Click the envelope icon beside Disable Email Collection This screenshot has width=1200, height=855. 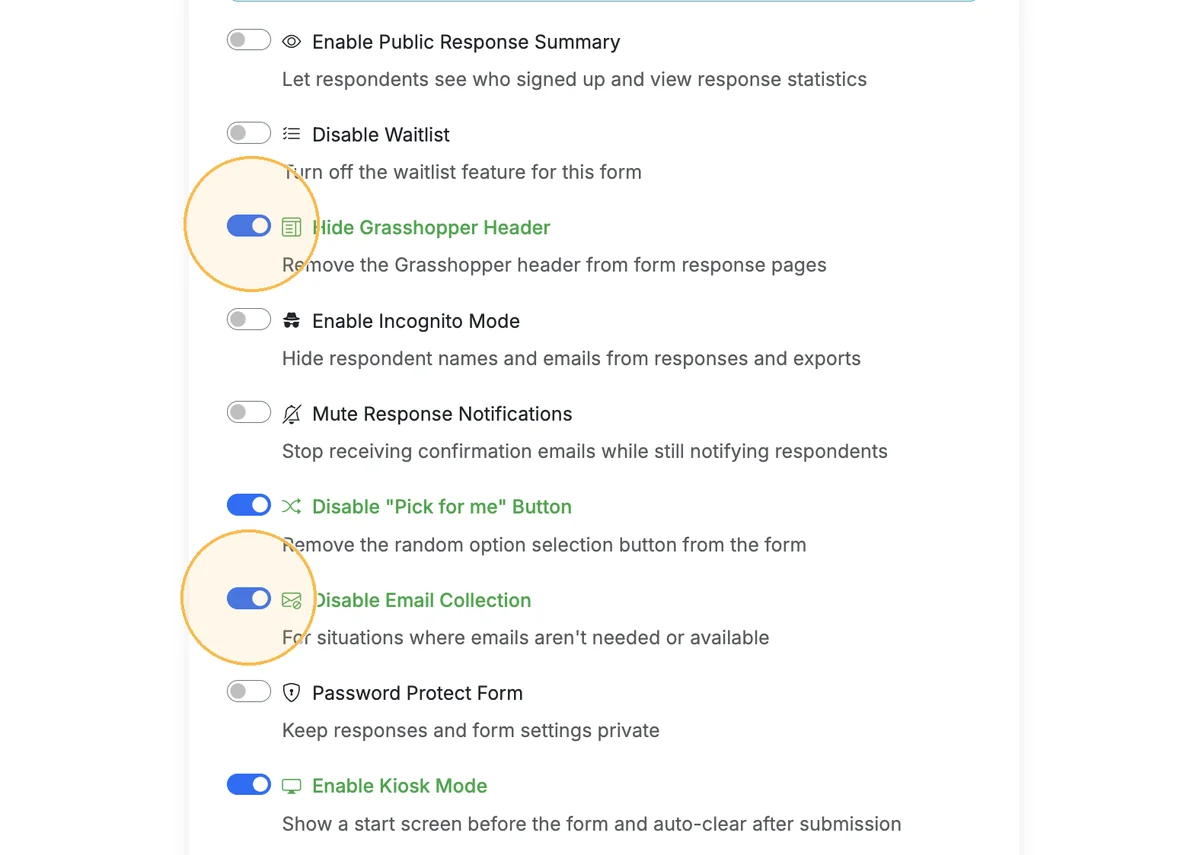(291, 600)
